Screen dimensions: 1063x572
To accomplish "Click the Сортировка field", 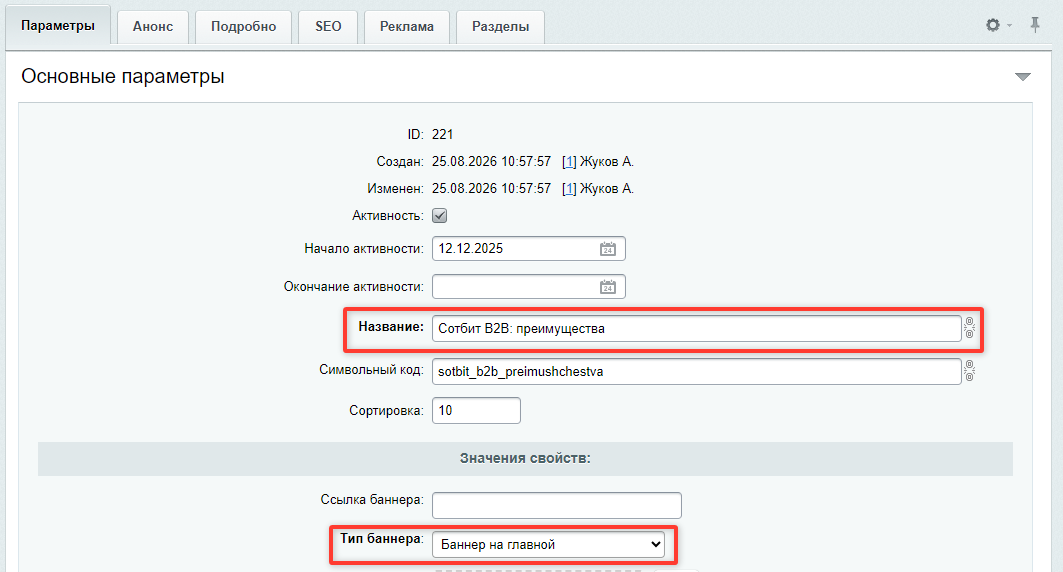I will click(x=477, y=411).
